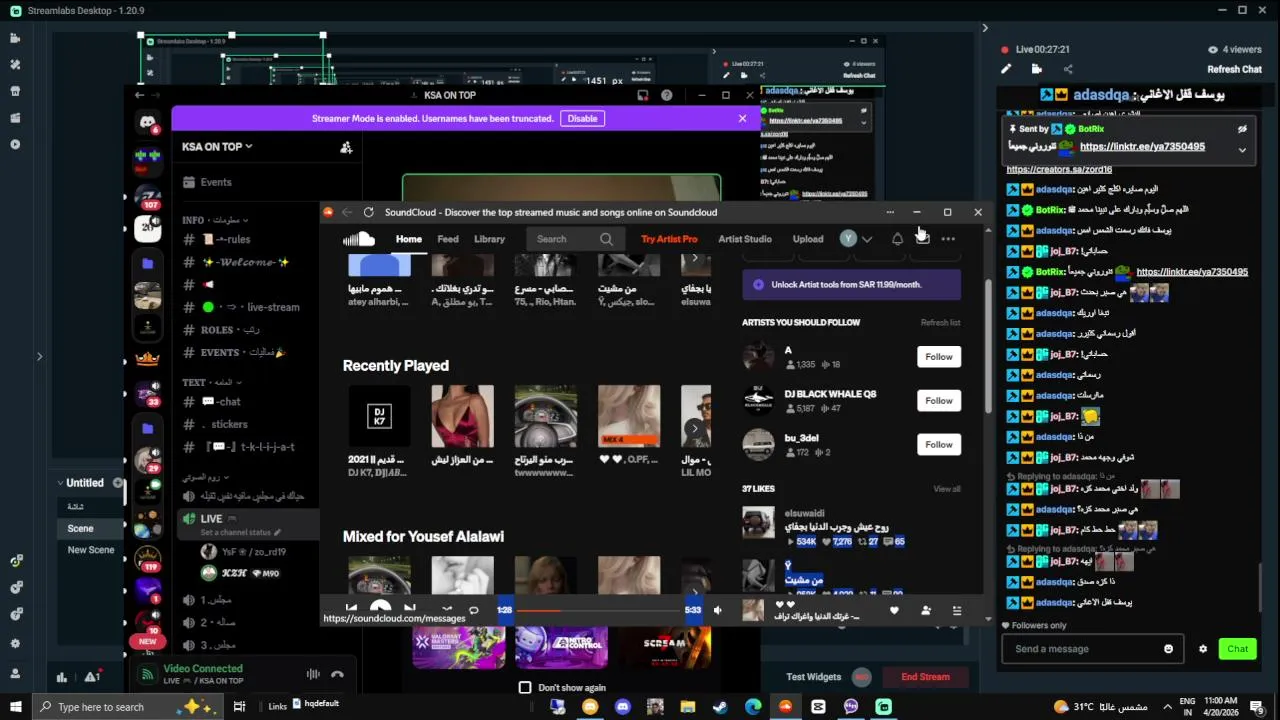
Task: Open Discord direct messages home icon
Action: pyautogui.click(x=148, y=123)
